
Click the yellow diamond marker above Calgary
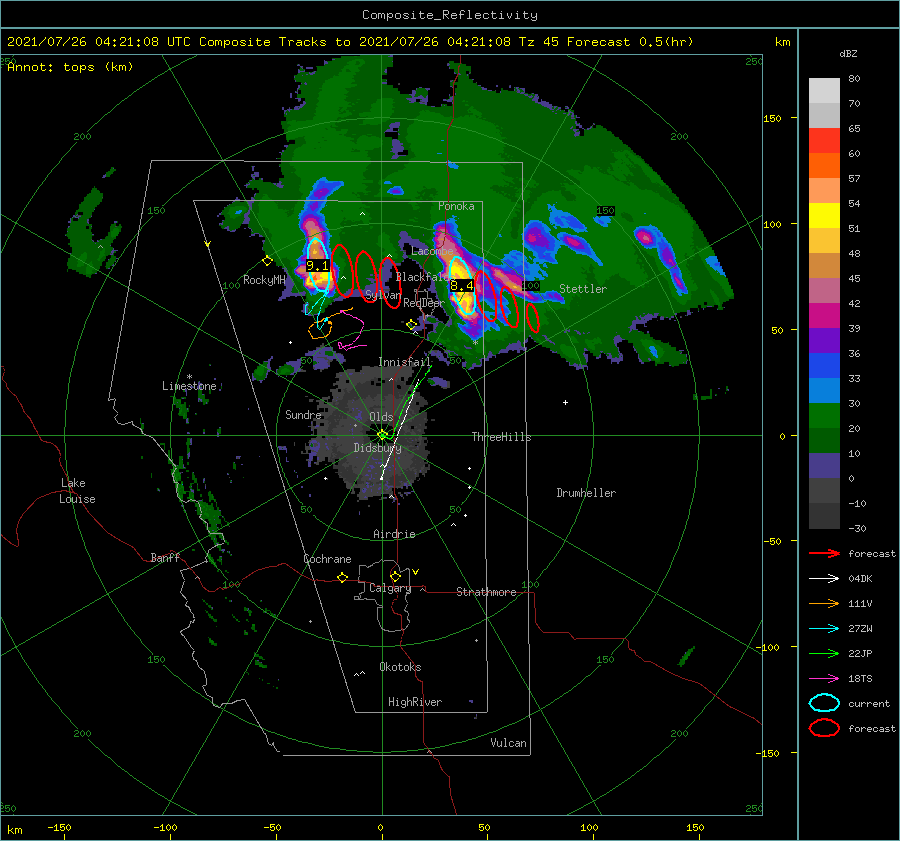395,576
